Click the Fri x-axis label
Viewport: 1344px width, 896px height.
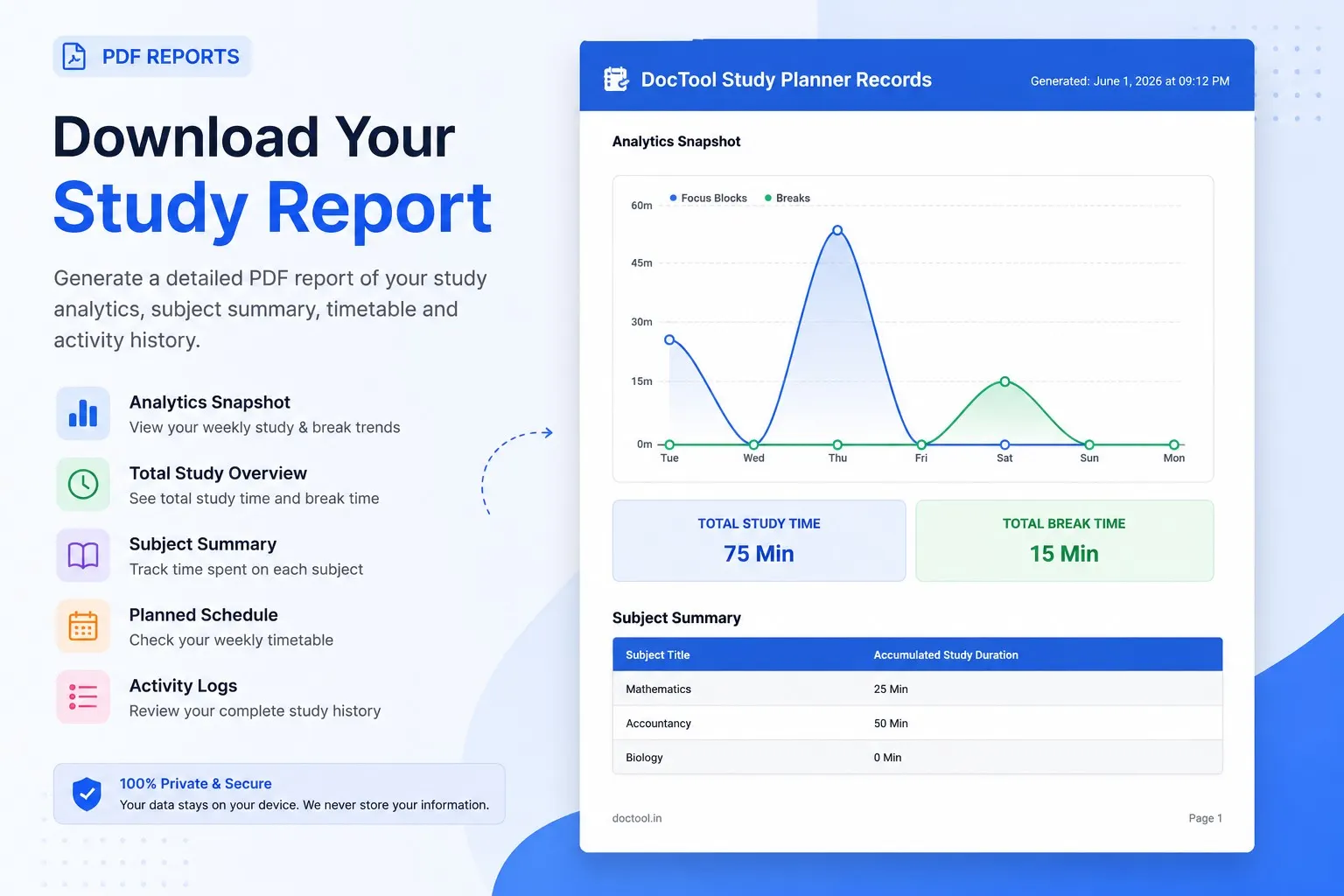[921, 458]
